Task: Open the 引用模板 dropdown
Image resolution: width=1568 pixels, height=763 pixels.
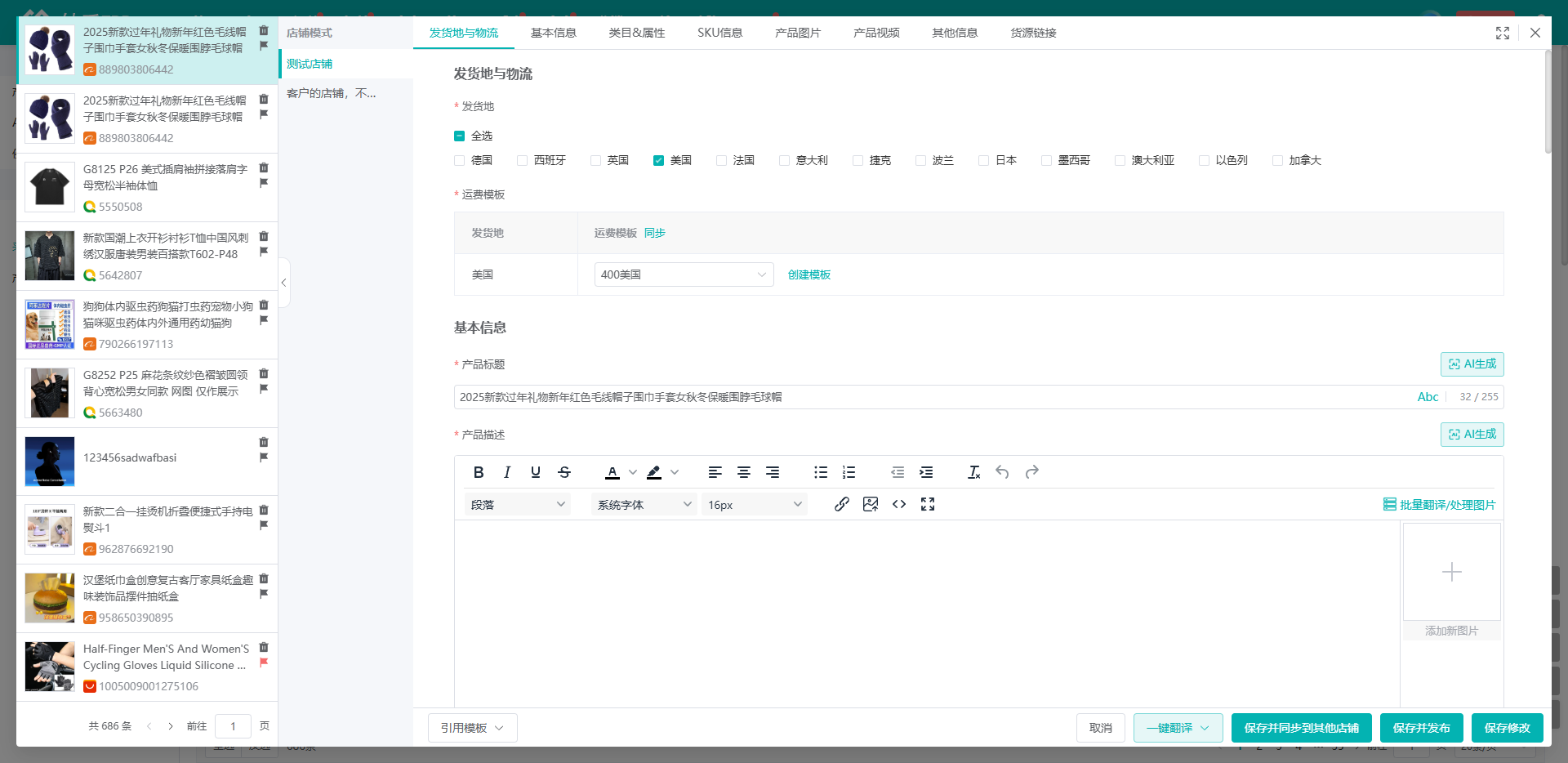Action: point(473,728)
